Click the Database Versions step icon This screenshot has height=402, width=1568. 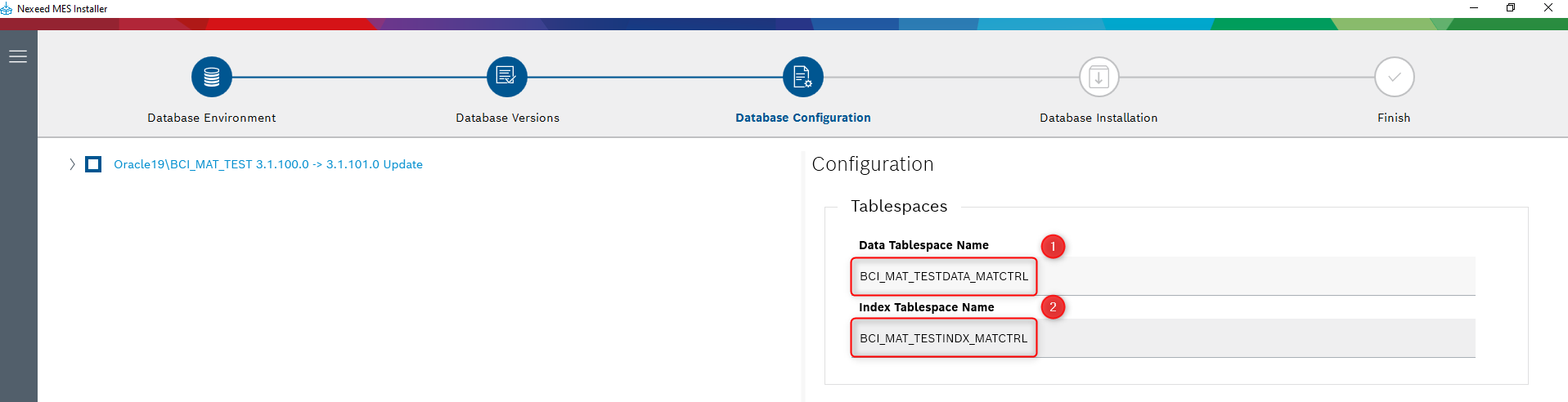coord(507,77)
